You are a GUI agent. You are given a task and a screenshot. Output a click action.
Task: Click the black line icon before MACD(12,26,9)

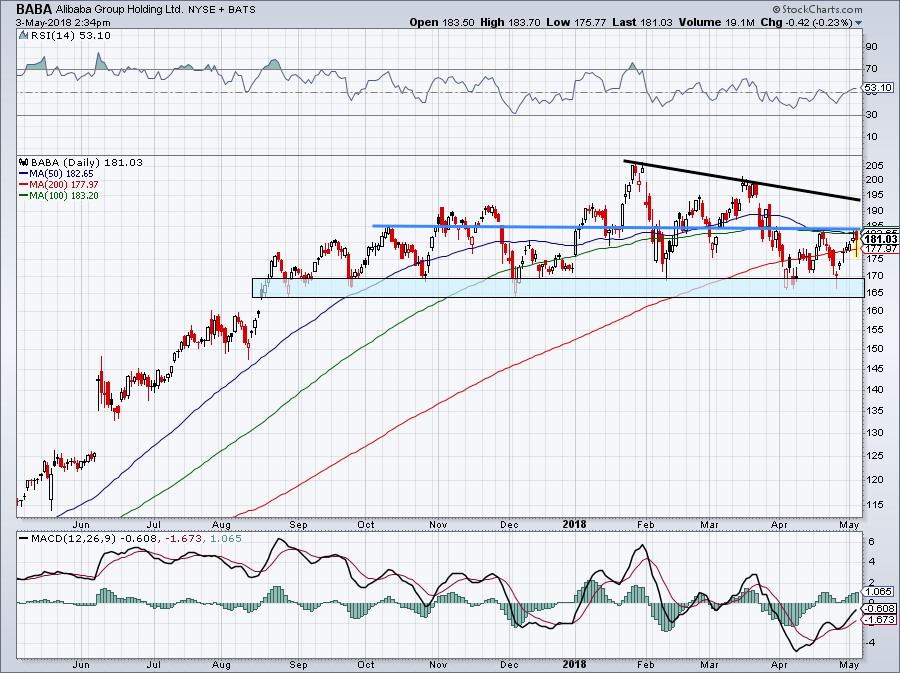point(23,538)
